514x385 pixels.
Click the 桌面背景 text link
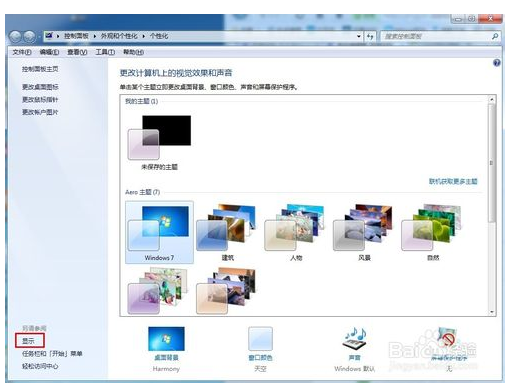[x=166, y=358]
